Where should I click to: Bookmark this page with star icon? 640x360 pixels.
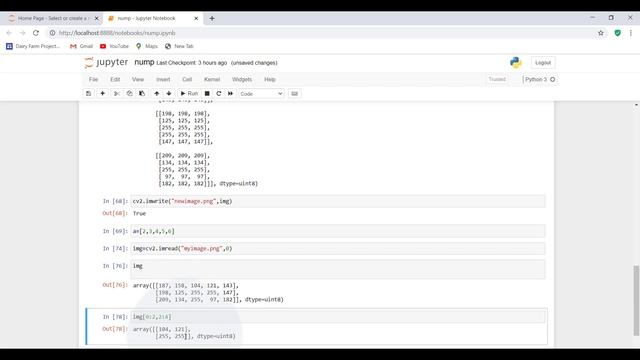(x=601, y=33)
